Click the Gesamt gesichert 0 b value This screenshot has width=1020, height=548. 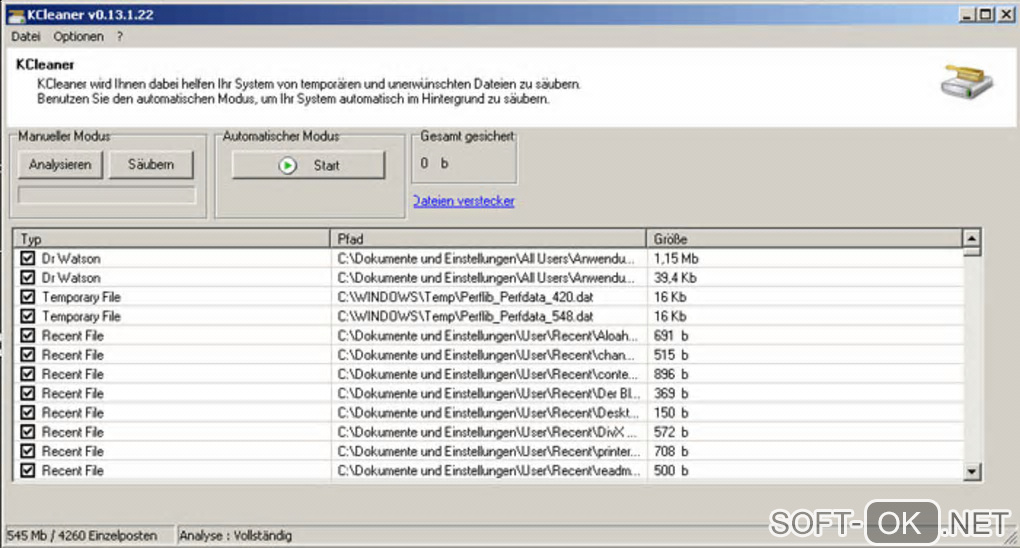[434, 163]
